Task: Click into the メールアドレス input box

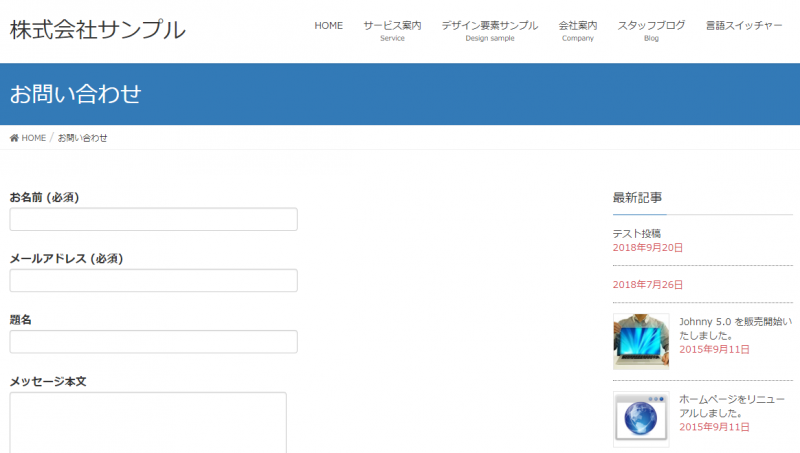Action: pyautogui.click(x=153, y=280)
